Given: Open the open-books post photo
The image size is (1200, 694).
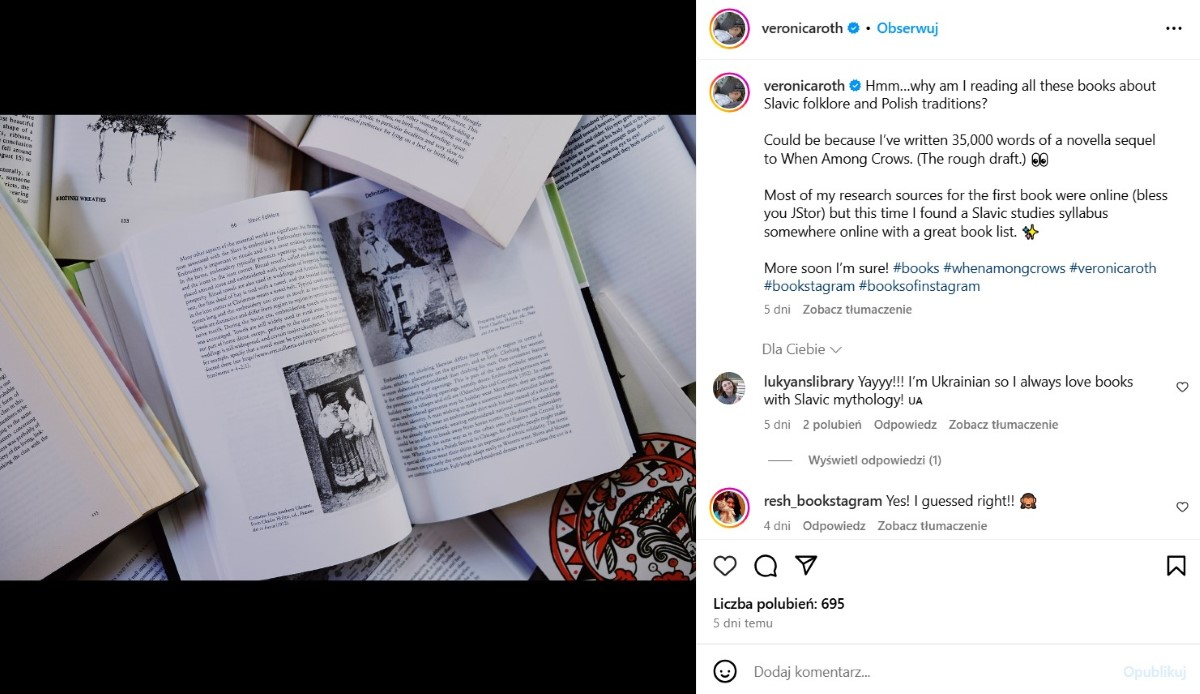Looking at the screenshot, I should 348,347.
